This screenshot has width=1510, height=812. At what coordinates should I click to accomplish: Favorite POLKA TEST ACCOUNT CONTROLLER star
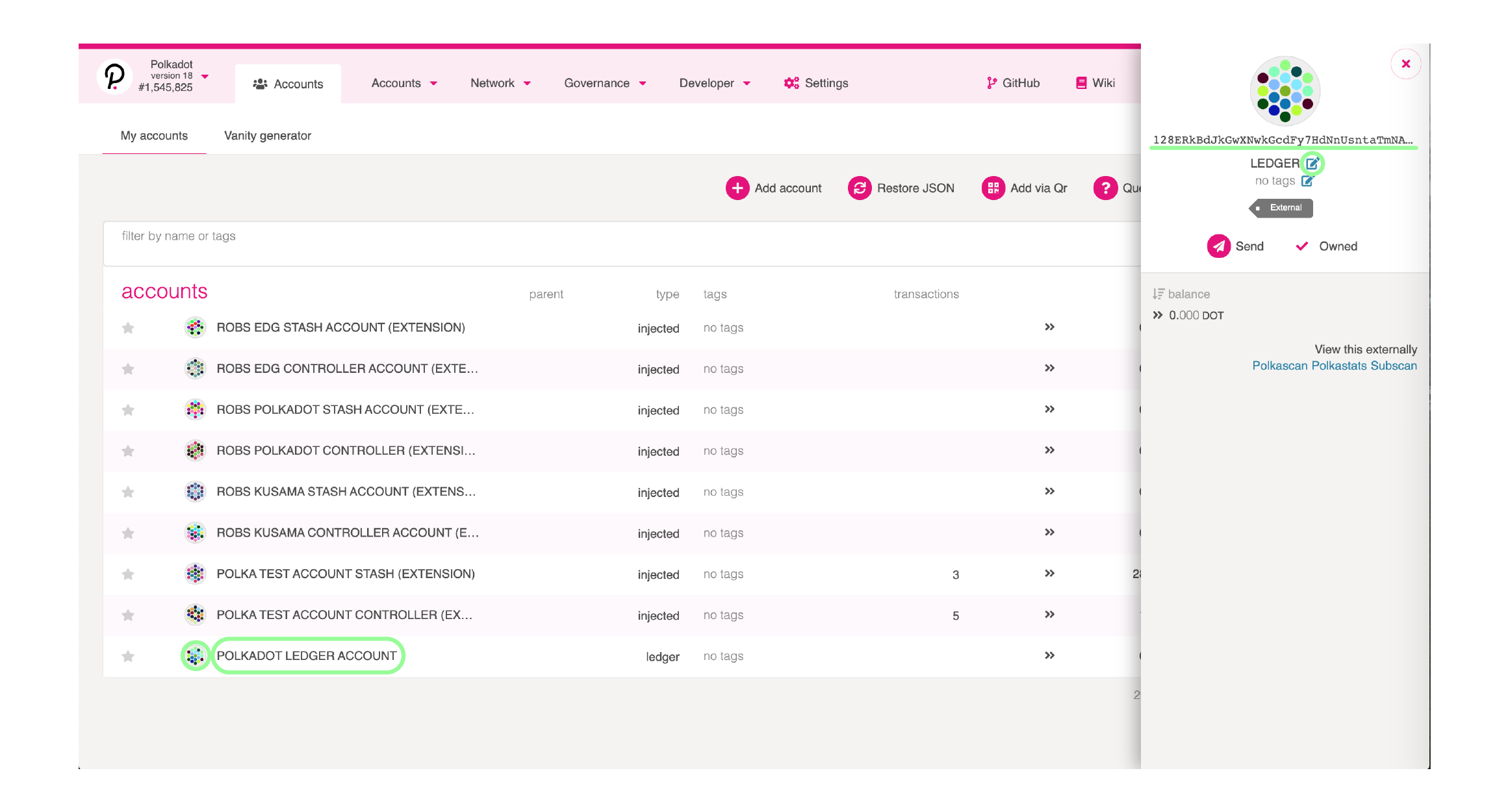pyautogui.click(x=128, y=615)
